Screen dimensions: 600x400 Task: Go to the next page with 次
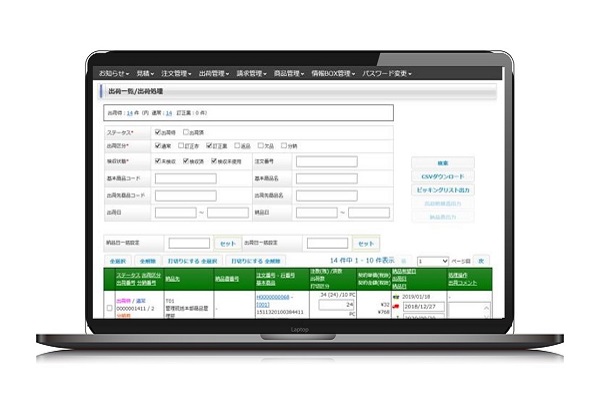(x=479, y=261)
